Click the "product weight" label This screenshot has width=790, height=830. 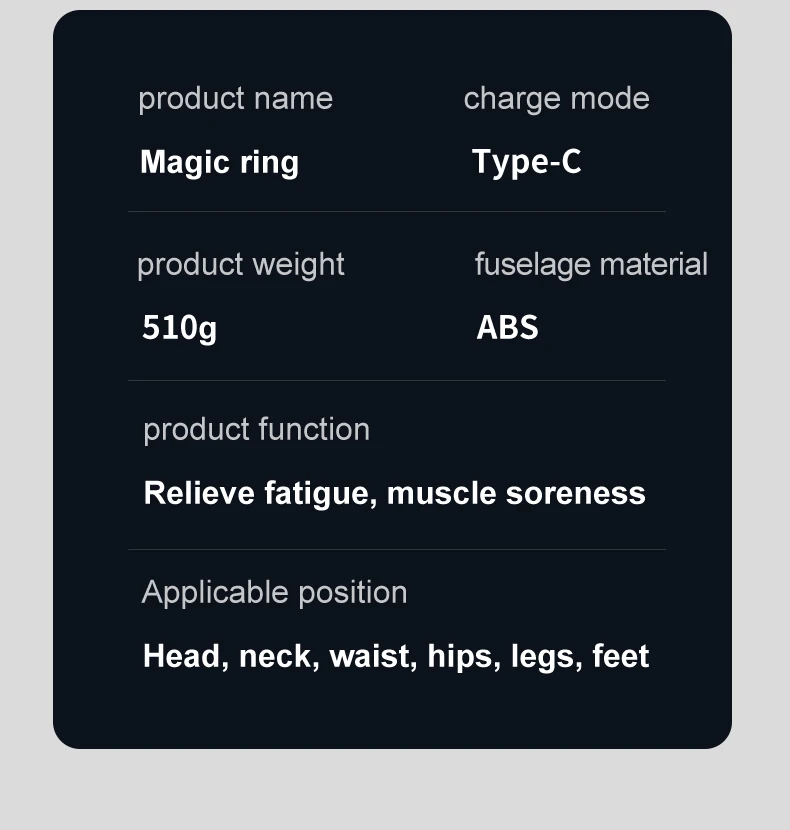[x=240, y=265]
